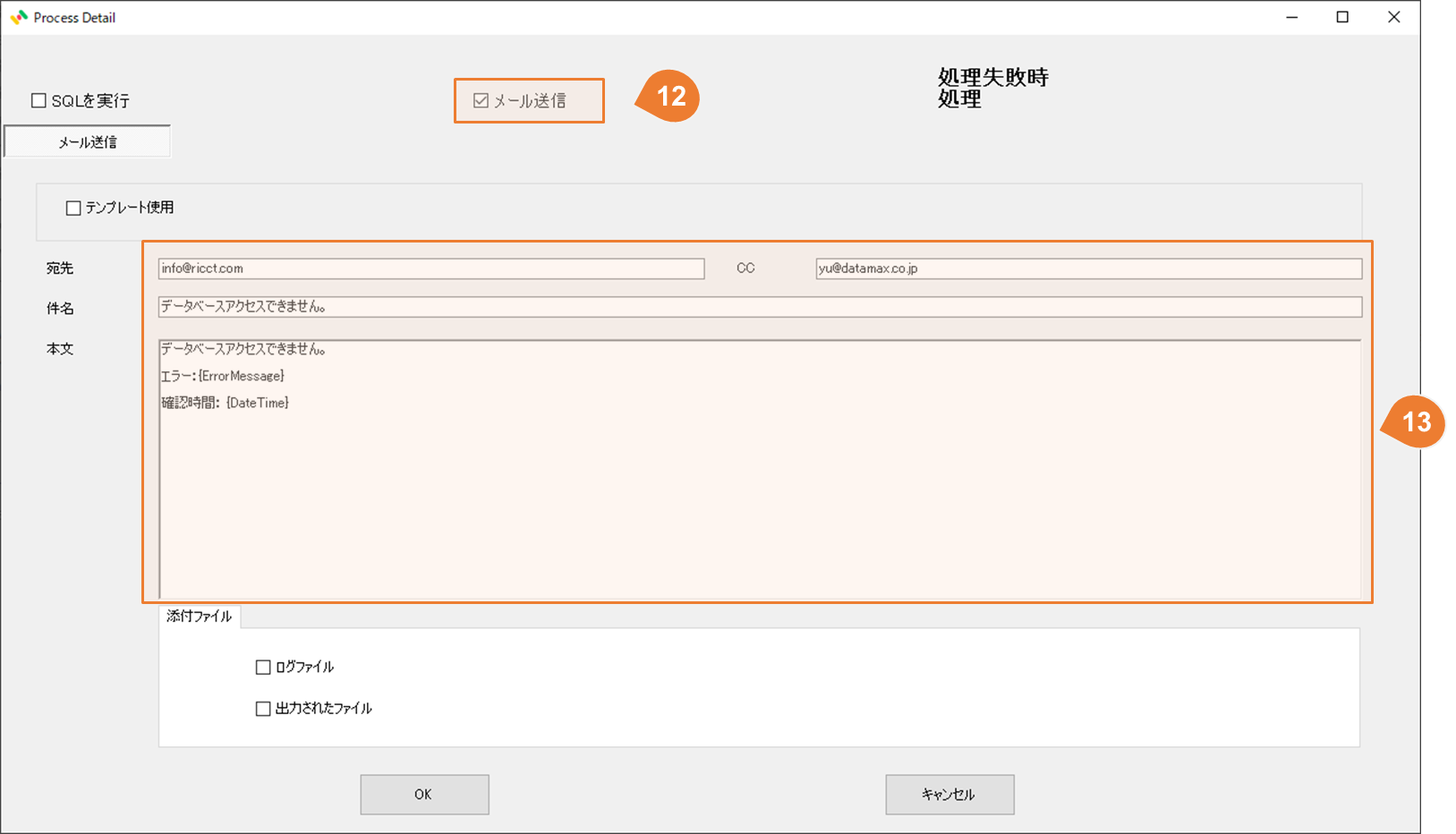1456x834 pixels.
Task: Edit the 件名 subject field
Action: pyautogui.click(x=760, y=307)
